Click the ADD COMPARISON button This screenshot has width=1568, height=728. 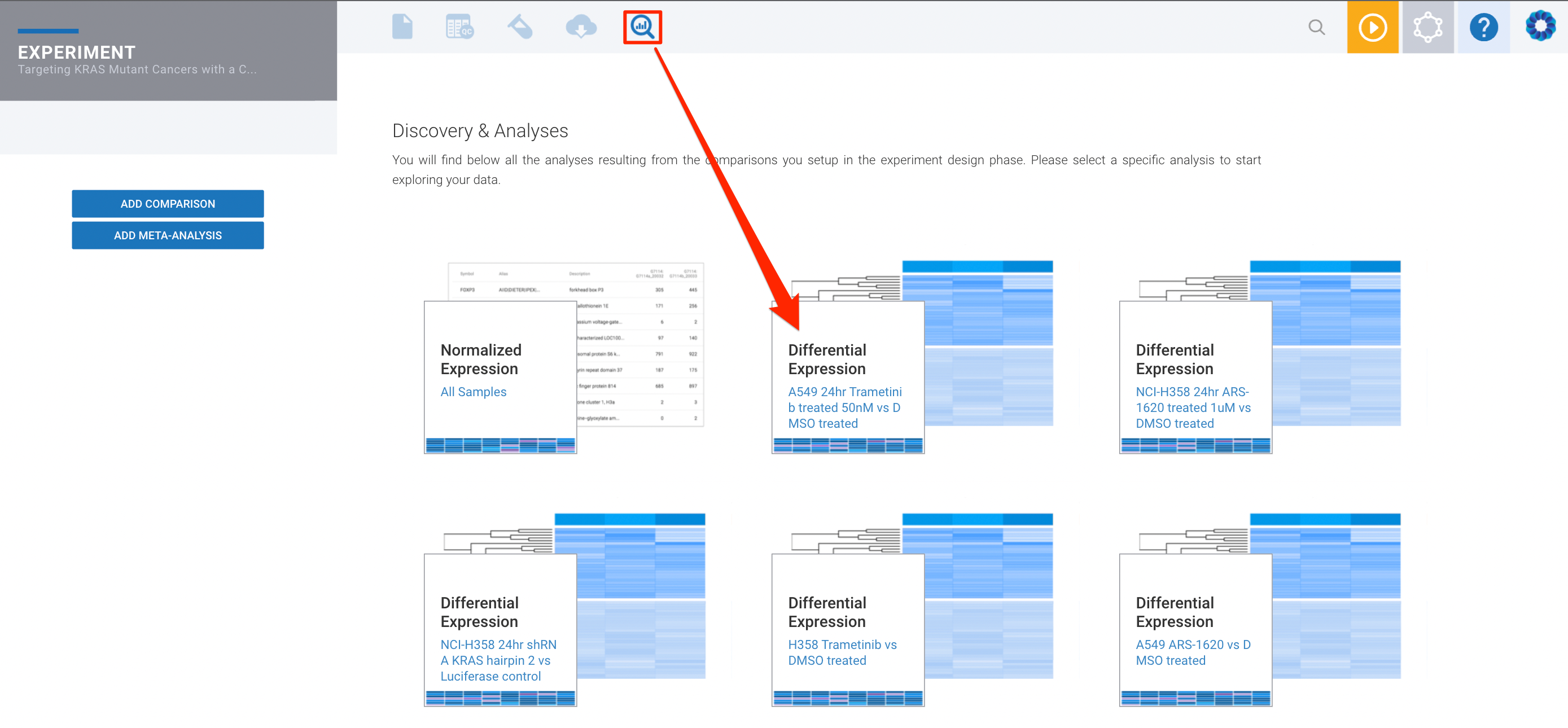tap(168, 204)
